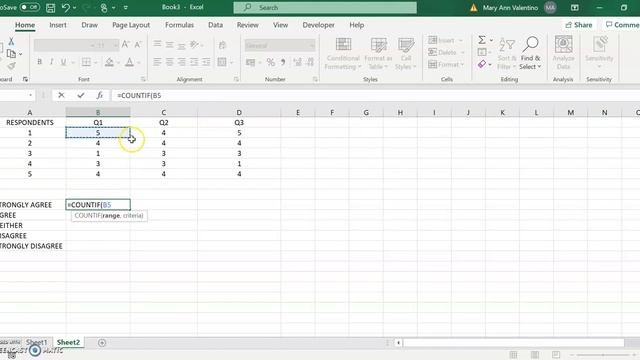The width and height of the screenshot is (640, 360).
Task: Click Page Layout view icon in status bar
Action: pyautogui.click(x=535, y=355)
